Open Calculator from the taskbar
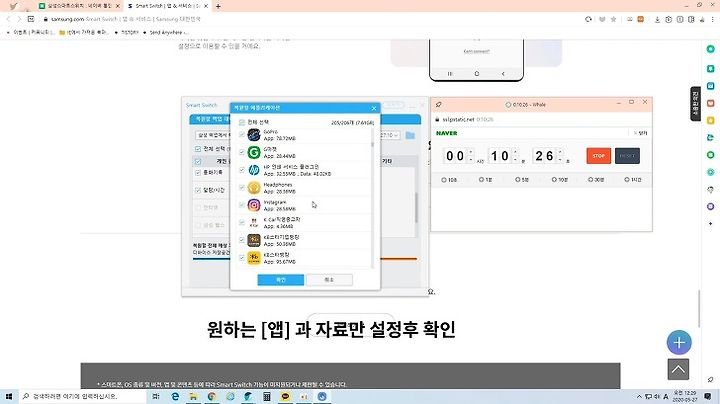Image resolution: width=720 pixels, height=404 pixels. [x=267, y=396]
